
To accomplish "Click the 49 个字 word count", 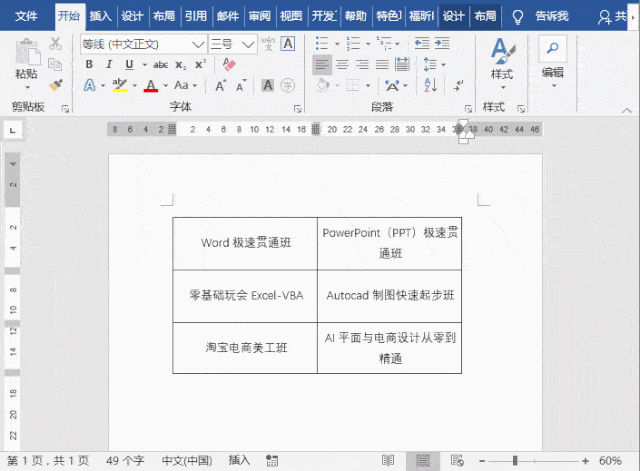I will (x=125, y=461).
